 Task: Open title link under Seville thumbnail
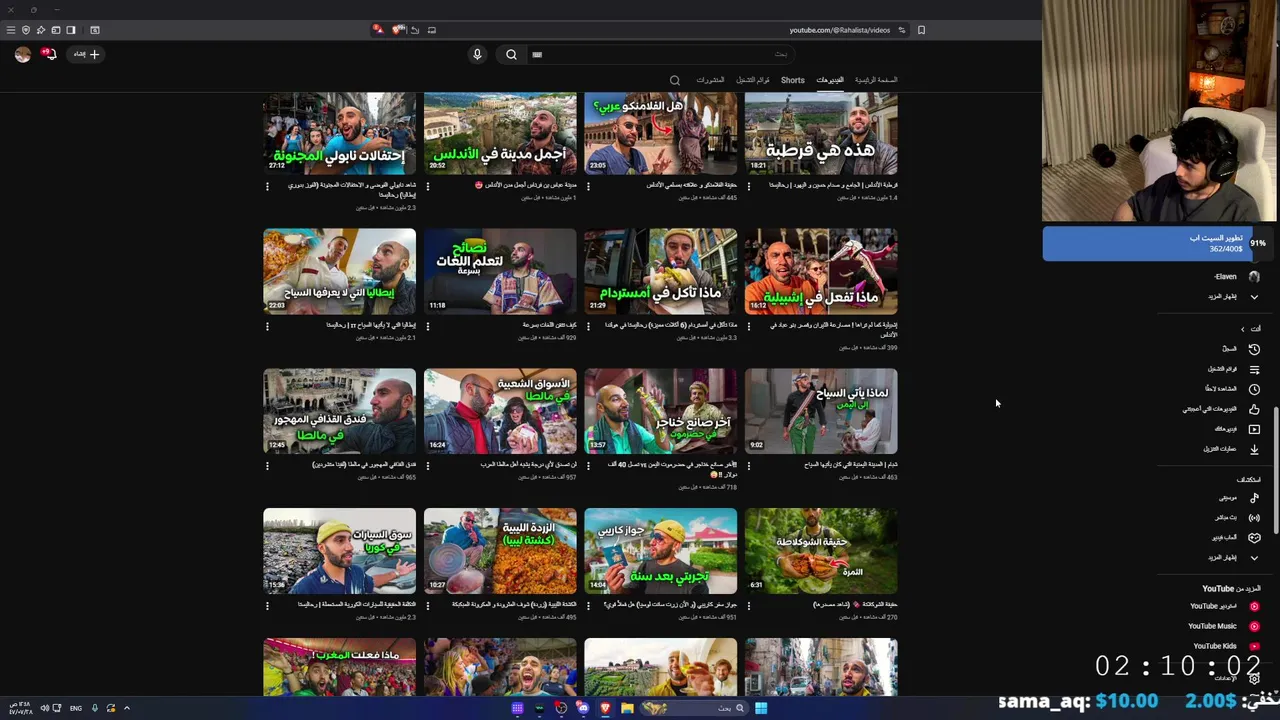click(x=834, y=329)
